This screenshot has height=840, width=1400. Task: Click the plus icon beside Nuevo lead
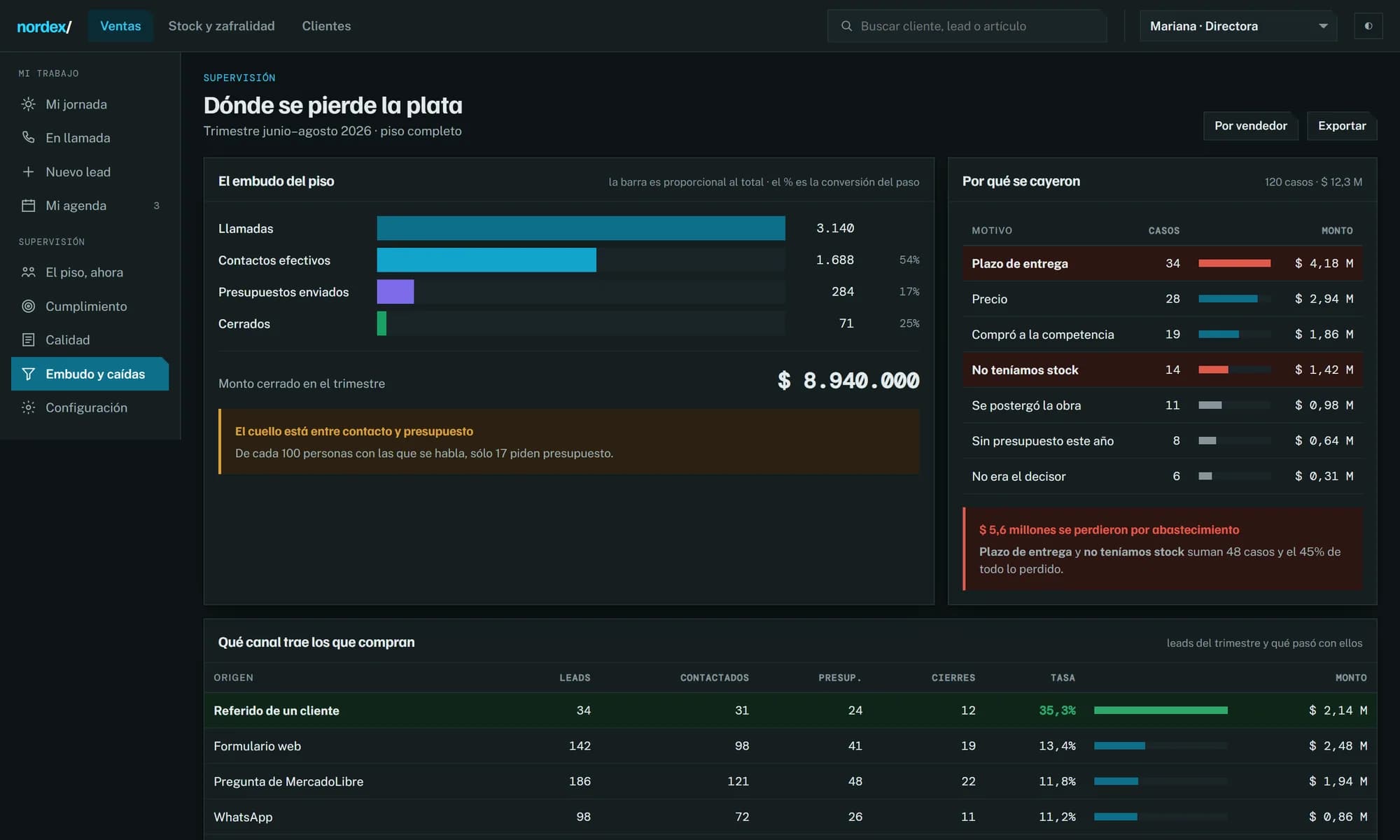(28, 171)
